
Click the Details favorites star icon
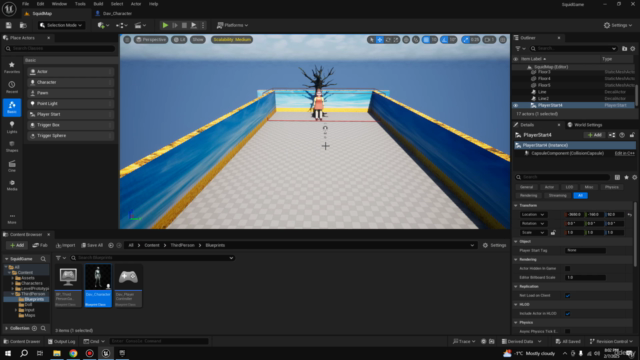click(x=626, y=177)
